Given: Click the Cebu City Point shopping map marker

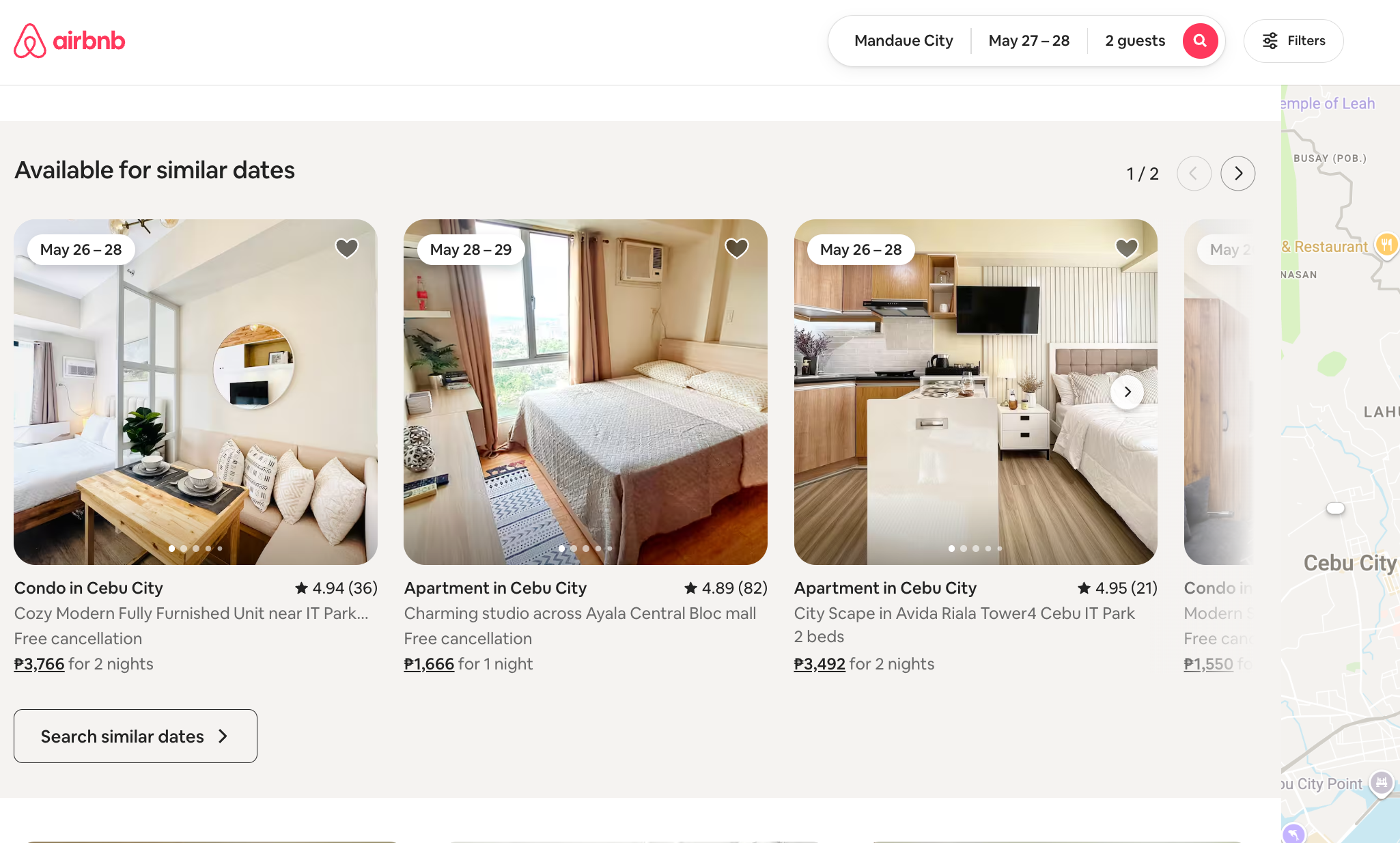Looking at the screenshot, I should (x=1382, y=782).
